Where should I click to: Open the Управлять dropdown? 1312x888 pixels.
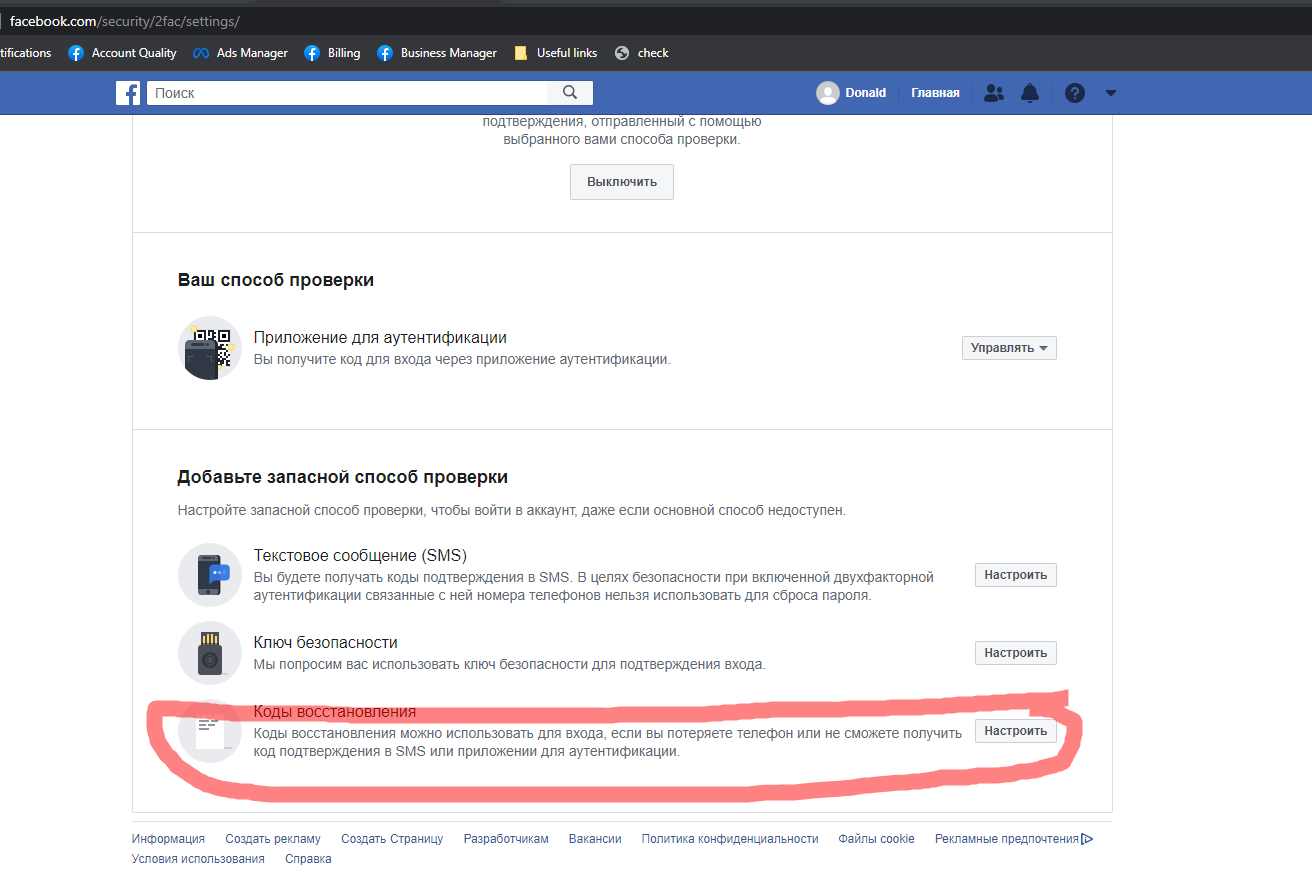(x=1009, y=348)
